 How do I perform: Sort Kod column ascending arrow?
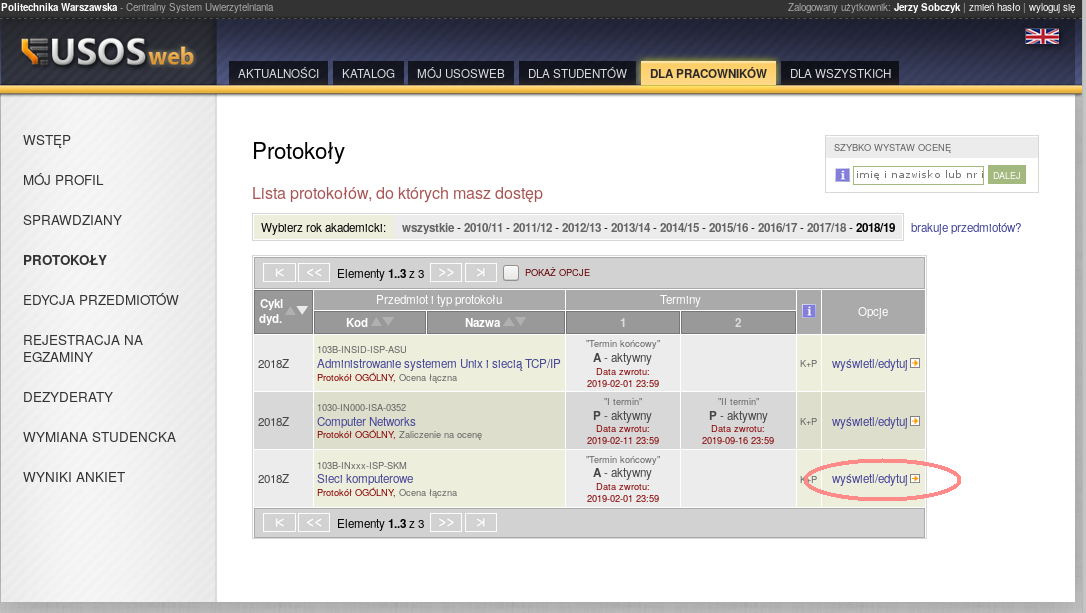pos(376,322)
